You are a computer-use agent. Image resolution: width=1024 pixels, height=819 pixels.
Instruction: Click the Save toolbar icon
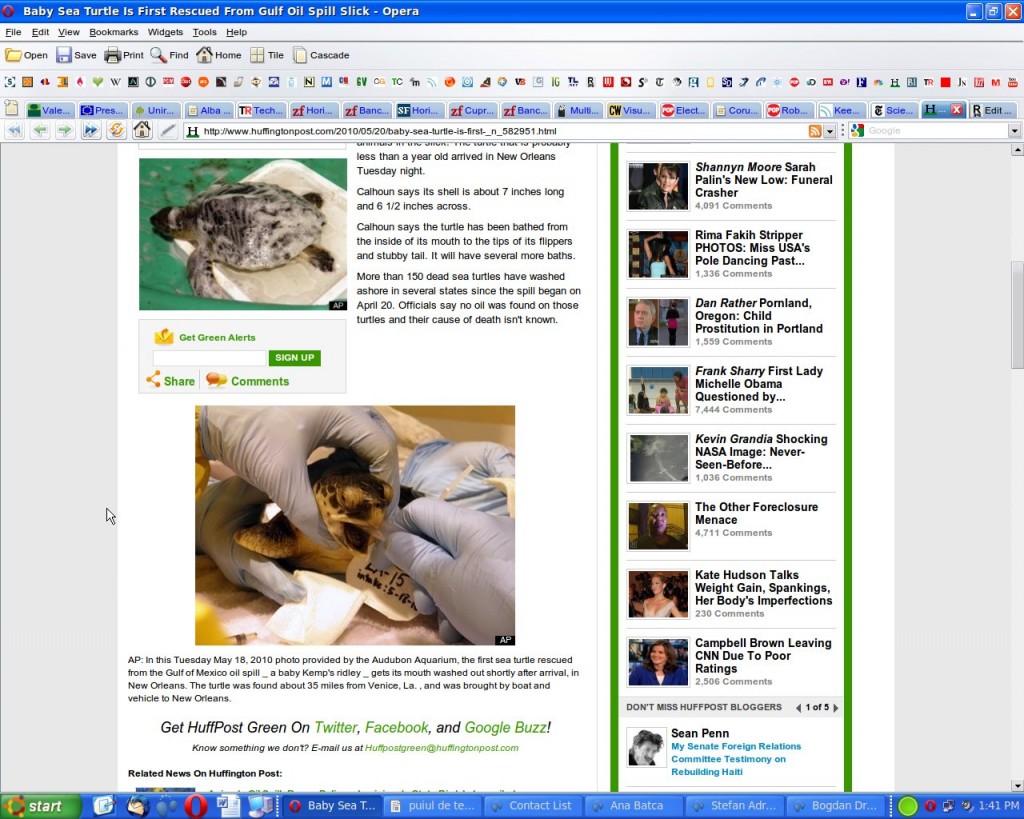pyautogui.click(x=63, y=55)
